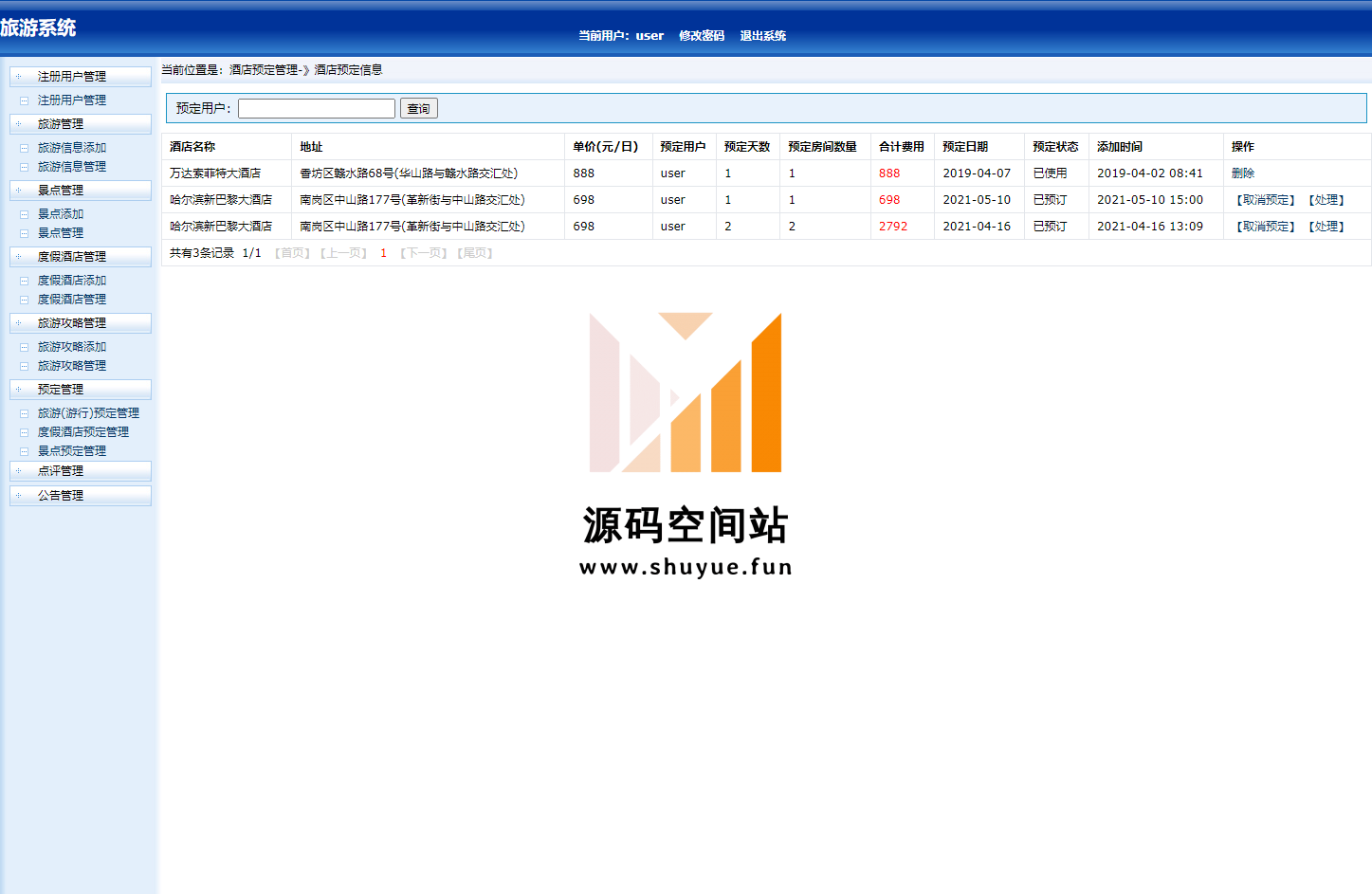Image resolution: width=1372 pixels, height=894 pixels.
Task: Click the added time 2019-04-02 08:41
Action: (x=1150, y=173)
